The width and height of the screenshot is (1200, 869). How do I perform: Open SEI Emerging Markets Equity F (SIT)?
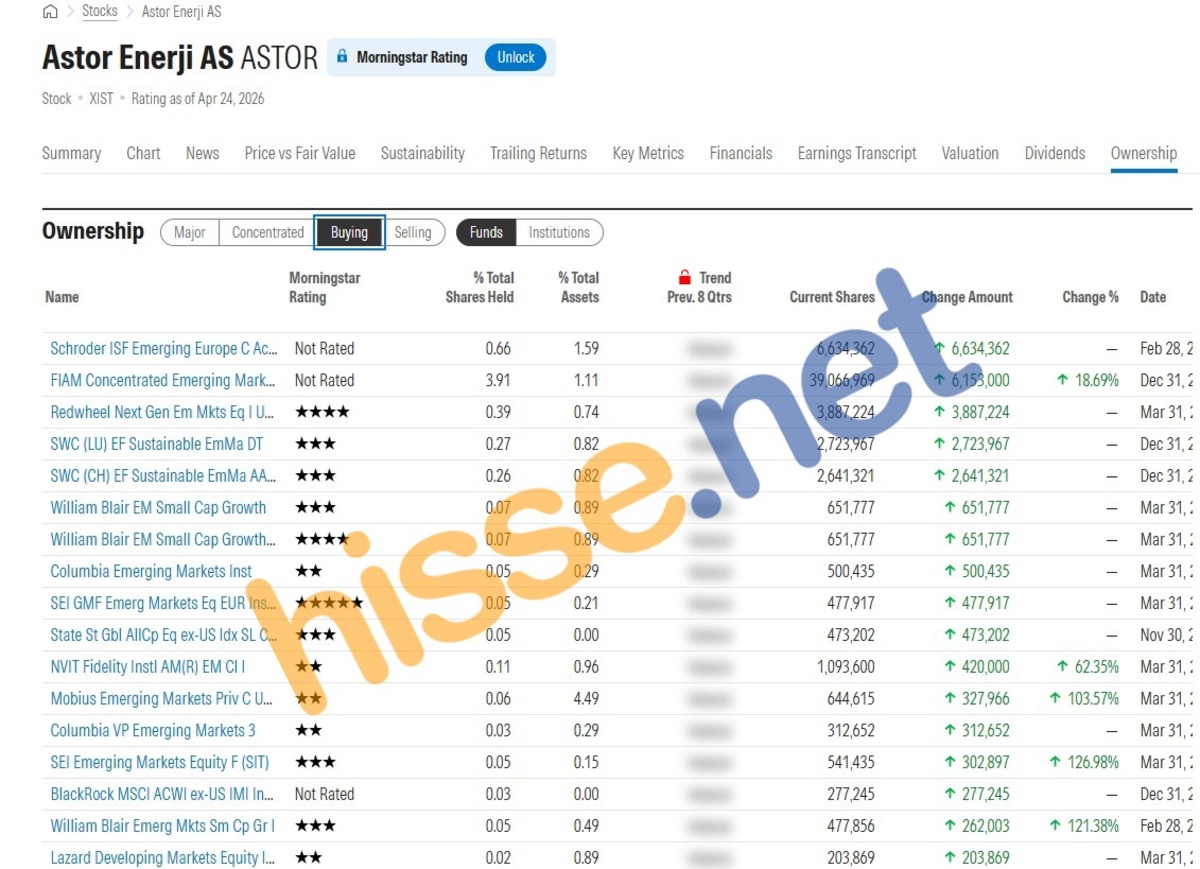tap(160, 763)
